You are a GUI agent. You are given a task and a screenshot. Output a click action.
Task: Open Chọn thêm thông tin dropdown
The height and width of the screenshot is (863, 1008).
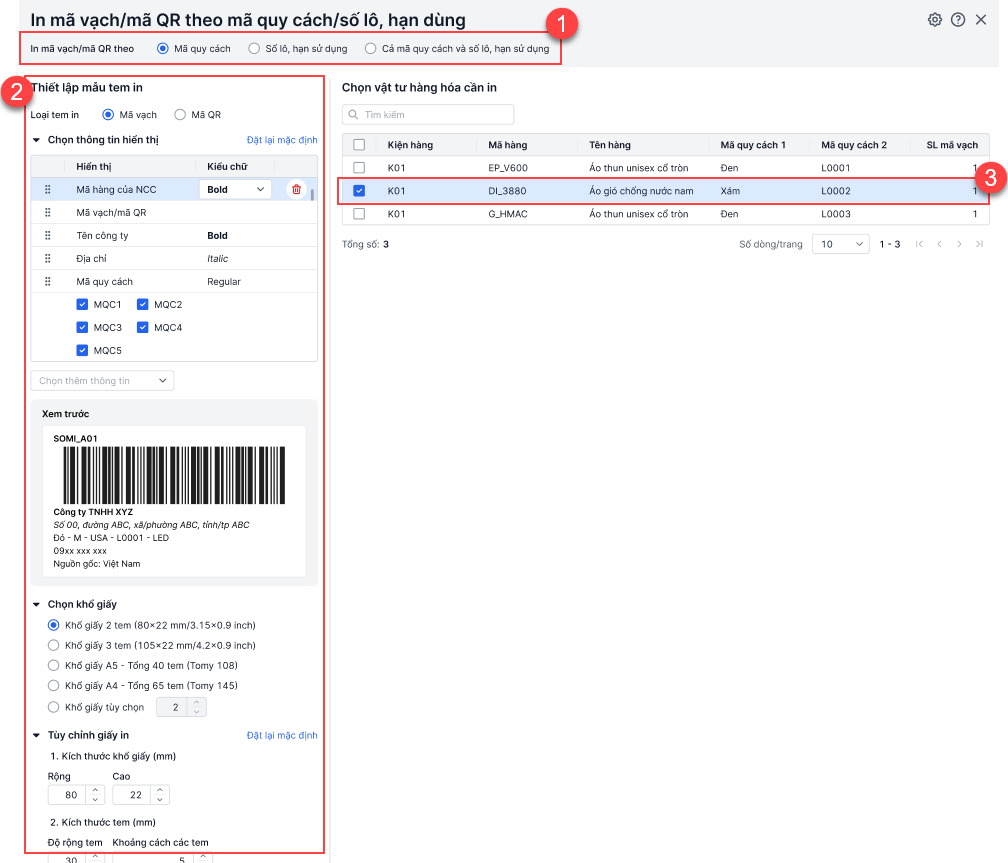pyautogui.click(x=103, y=381)
